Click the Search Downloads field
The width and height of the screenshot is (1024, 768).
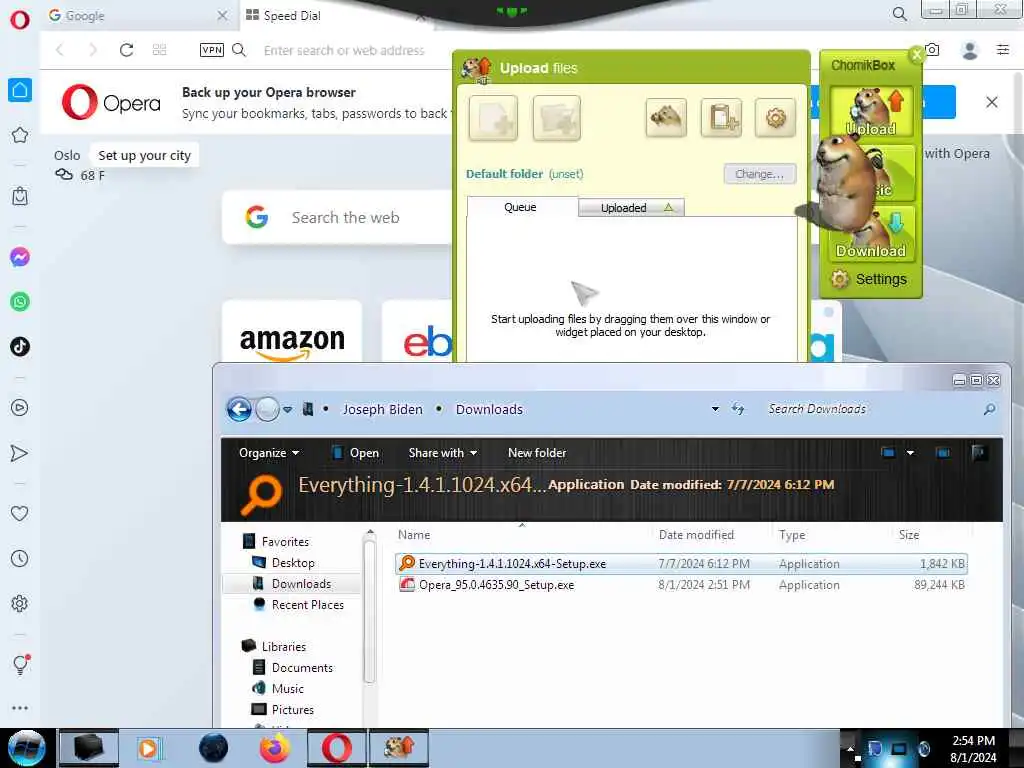[871, 409]
